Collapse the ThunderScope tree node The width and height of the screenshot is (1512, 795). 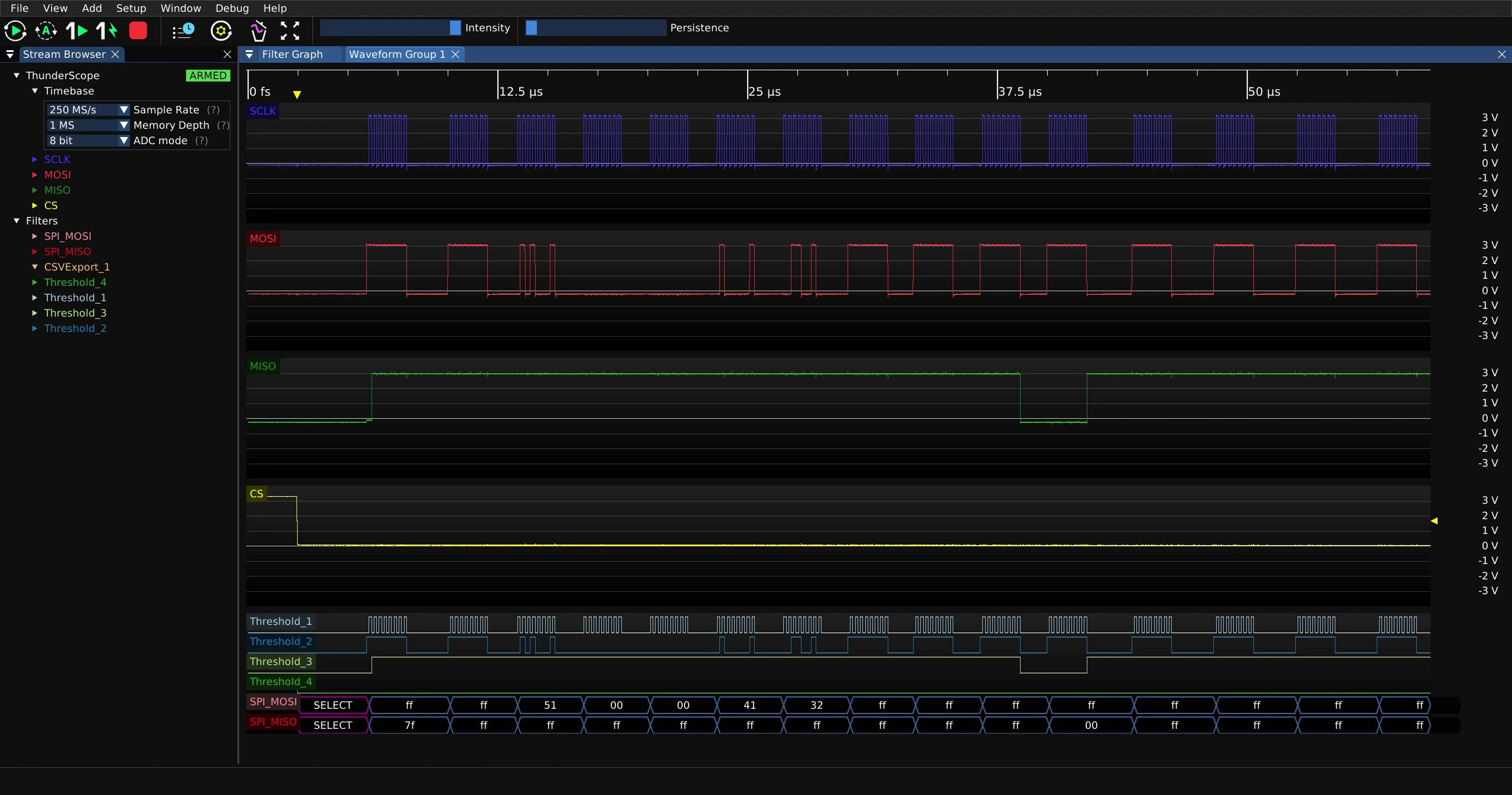click(17, 76)
